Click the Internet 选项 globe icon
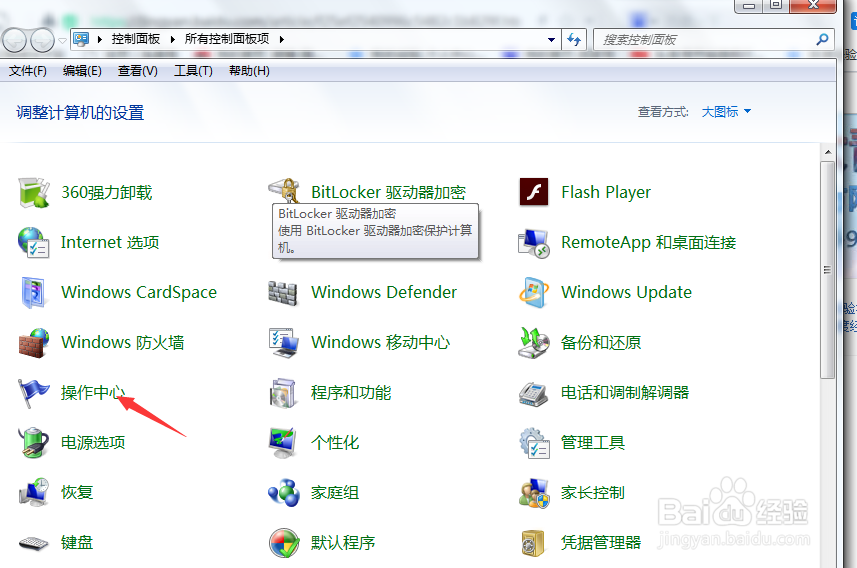The image size is (857, 568). 34,242
